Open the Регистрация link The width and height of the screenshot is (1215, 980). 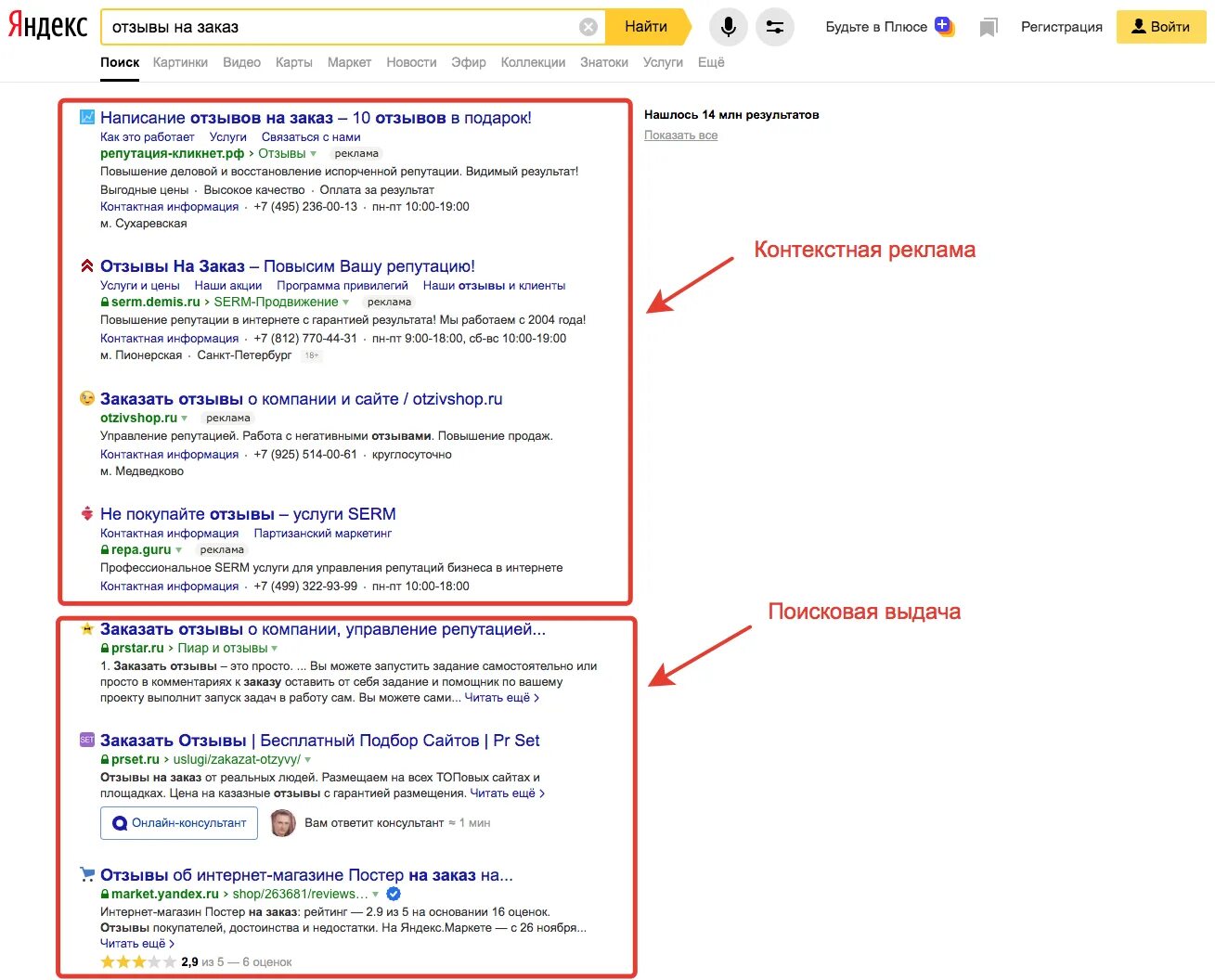click(1062, 27)
